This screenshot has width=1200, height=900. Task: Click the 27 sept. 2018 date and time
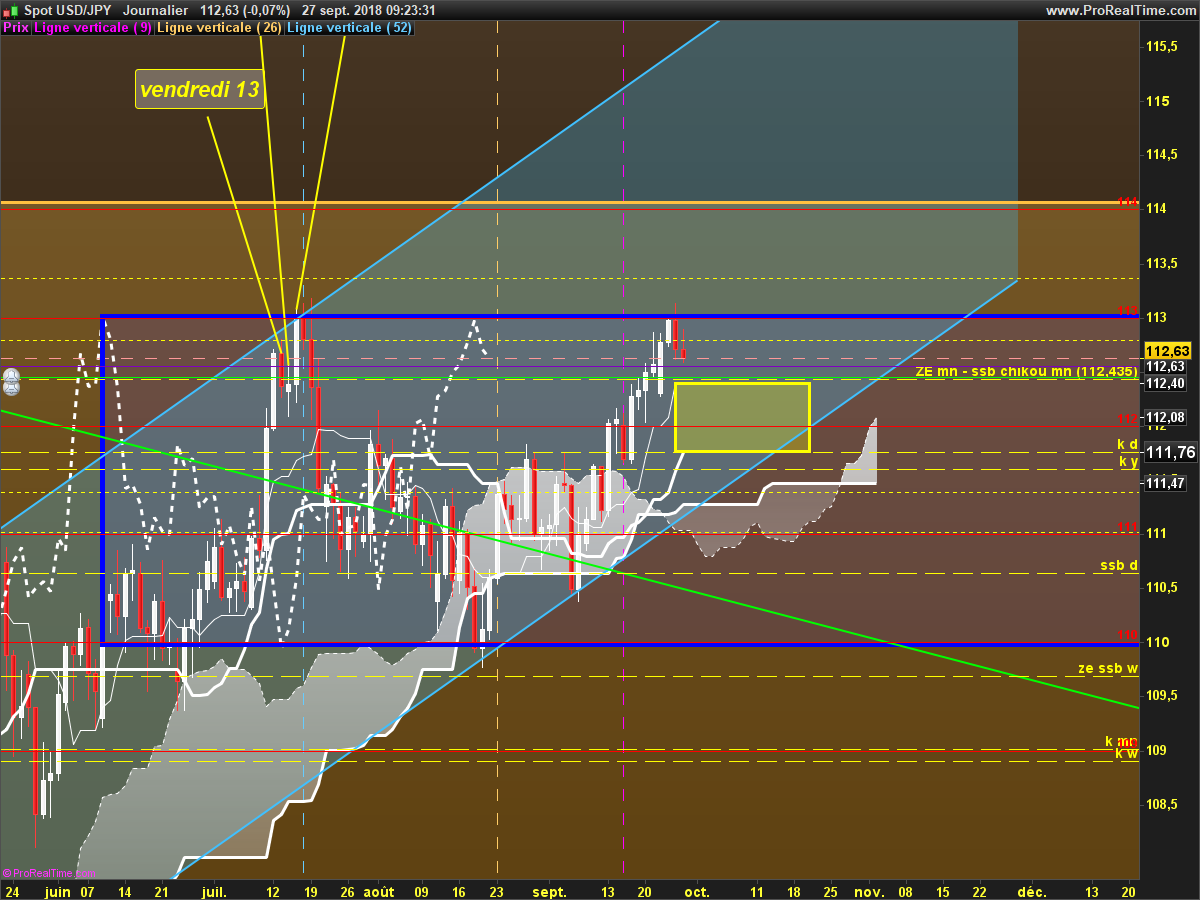[368, 10]
